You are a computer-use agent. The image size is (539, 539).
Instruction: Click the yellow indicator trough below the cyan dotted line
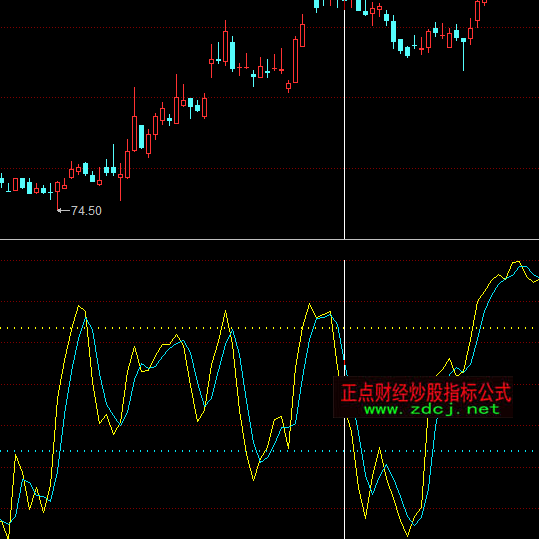pyautogui.click(x=253, y=479)
